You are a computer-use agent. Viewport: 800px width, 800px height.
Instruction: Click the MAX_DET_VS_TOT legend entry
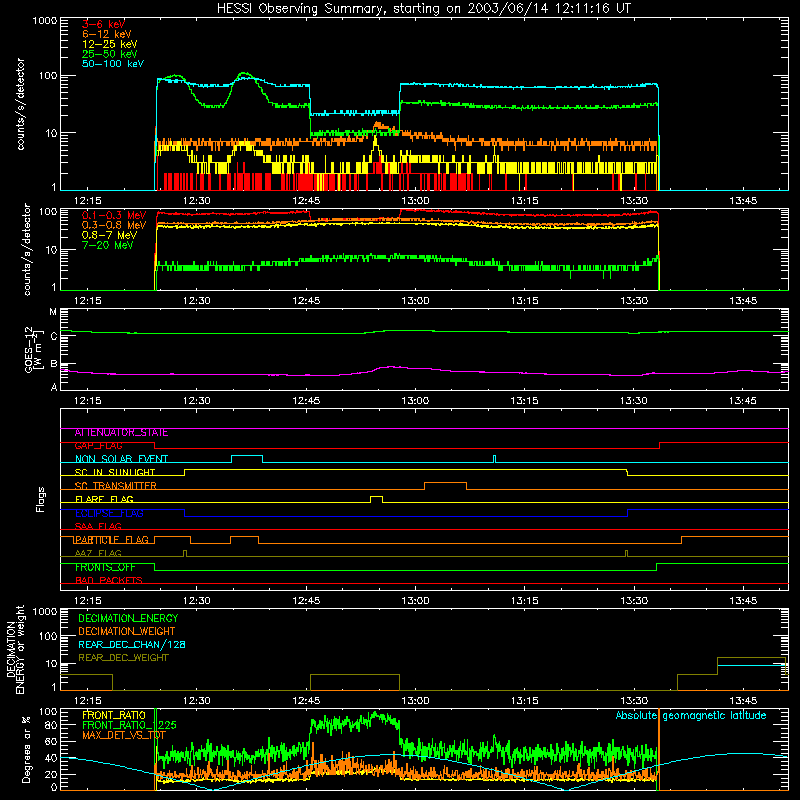[124, 735]
